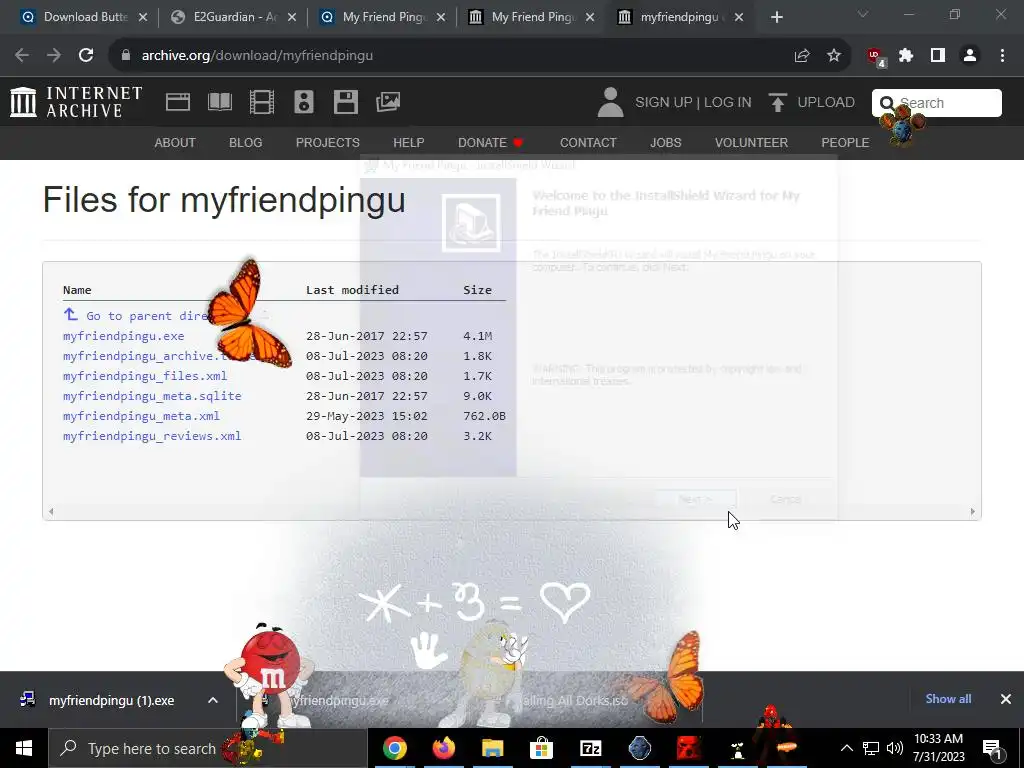The image size is (1024, 768).
Task: Click the user avatar icon beside Sign Up
Action: point(611,103)
